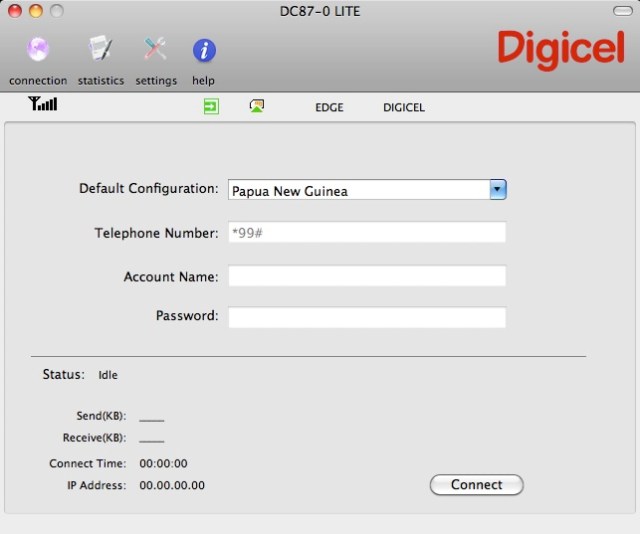
Task: Open the settings tools icon
Action: click(155, 50)
